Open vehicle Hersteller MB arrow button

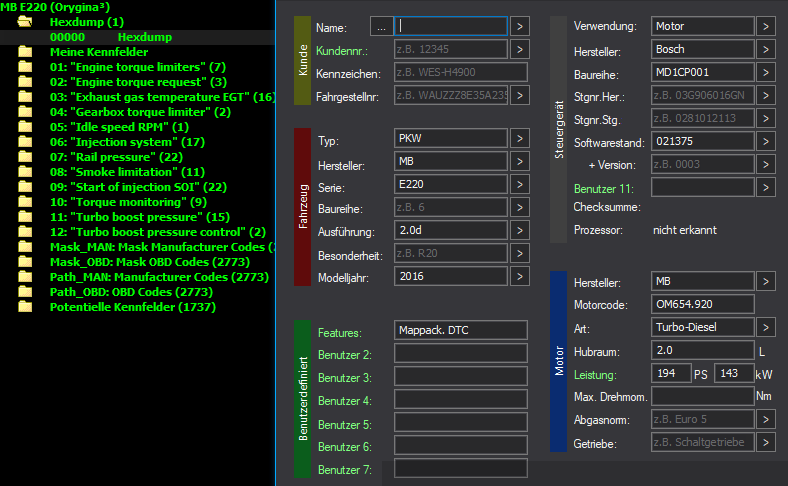click(520, 161)
